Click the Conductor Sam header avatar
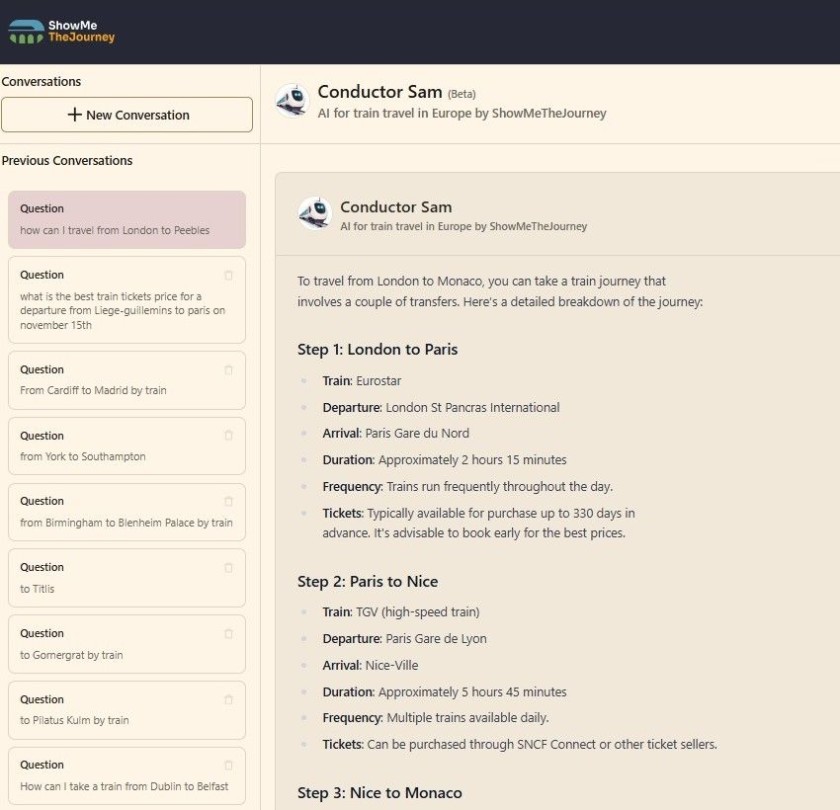This screenshot has height=810, width=840. 292,100
